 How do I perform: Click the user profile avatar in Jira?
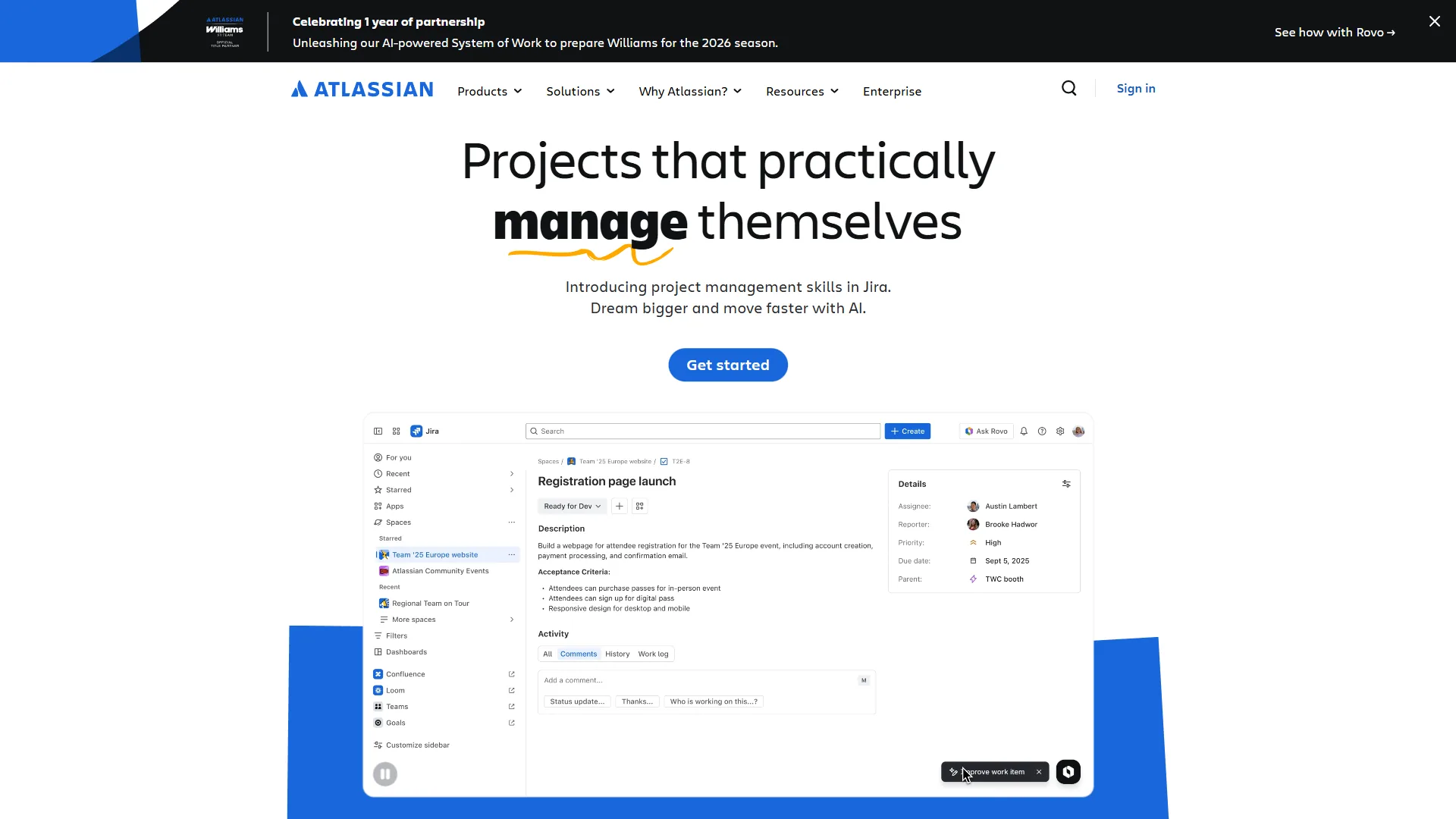tap(1078, 431)
